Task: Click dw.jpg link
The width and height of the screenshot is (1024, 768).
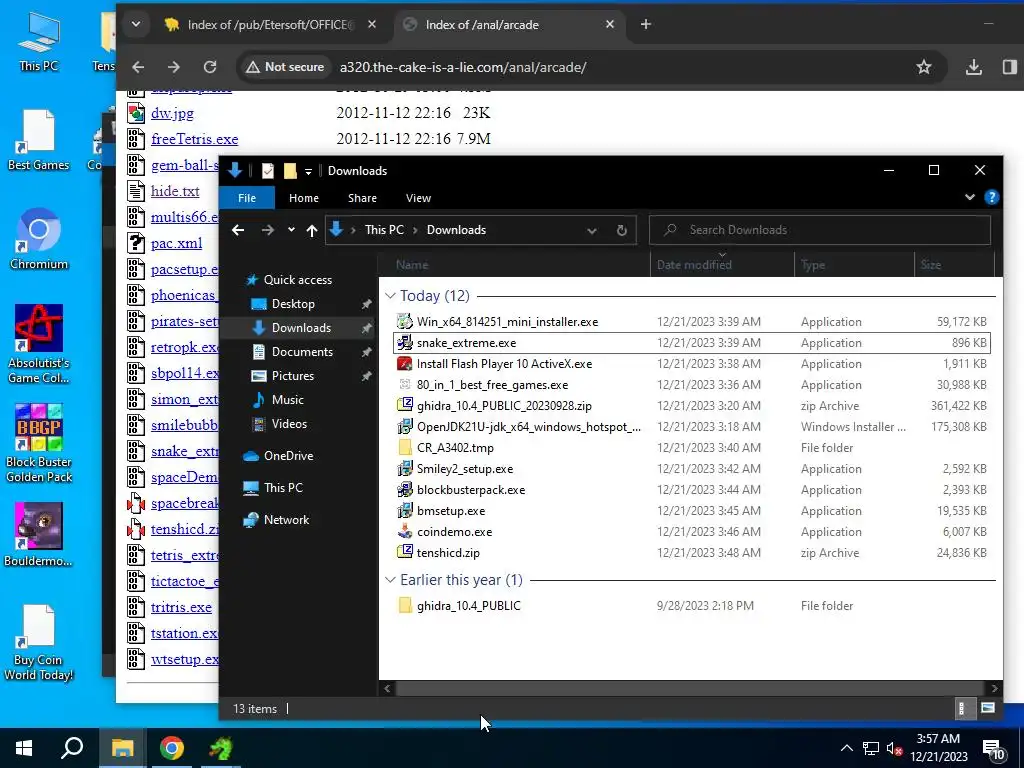Action: pos(172,113)
